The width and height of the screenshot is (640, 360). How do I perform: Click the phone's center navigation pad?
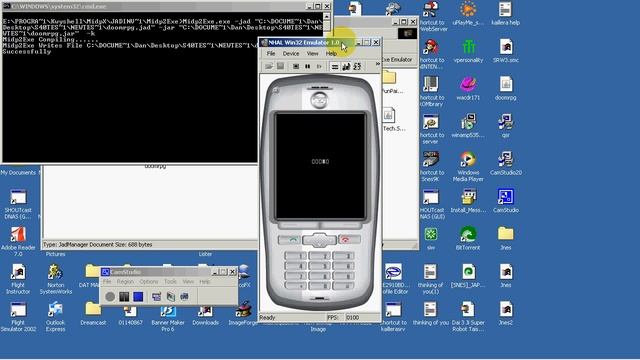pyautogui.click(x=319, y=240)
